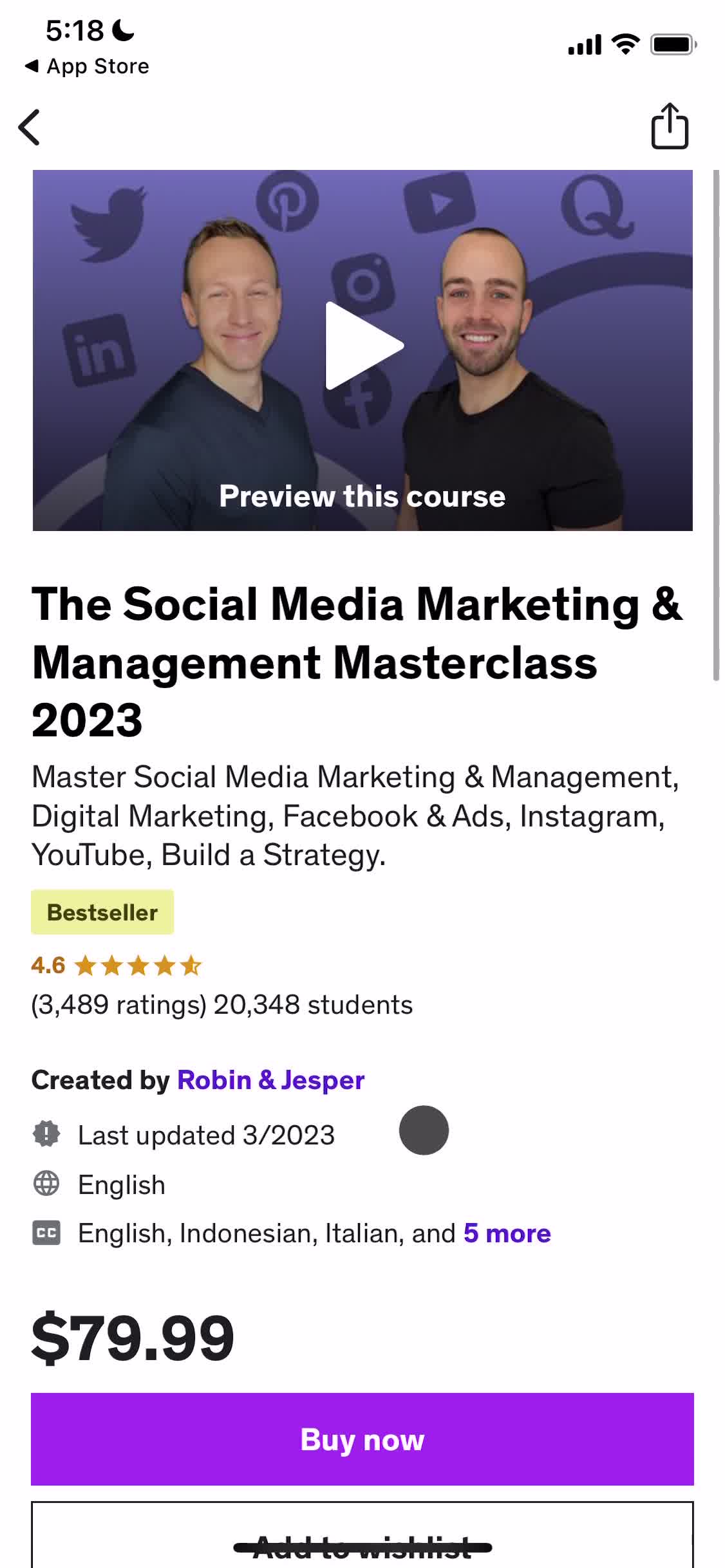Click the Add to wishlist button

coord(362,1545)
